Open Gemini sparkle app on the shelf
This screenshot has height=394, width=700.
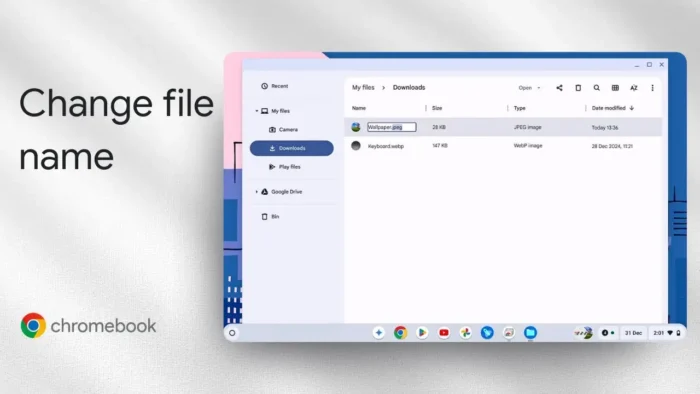(379, 333)
